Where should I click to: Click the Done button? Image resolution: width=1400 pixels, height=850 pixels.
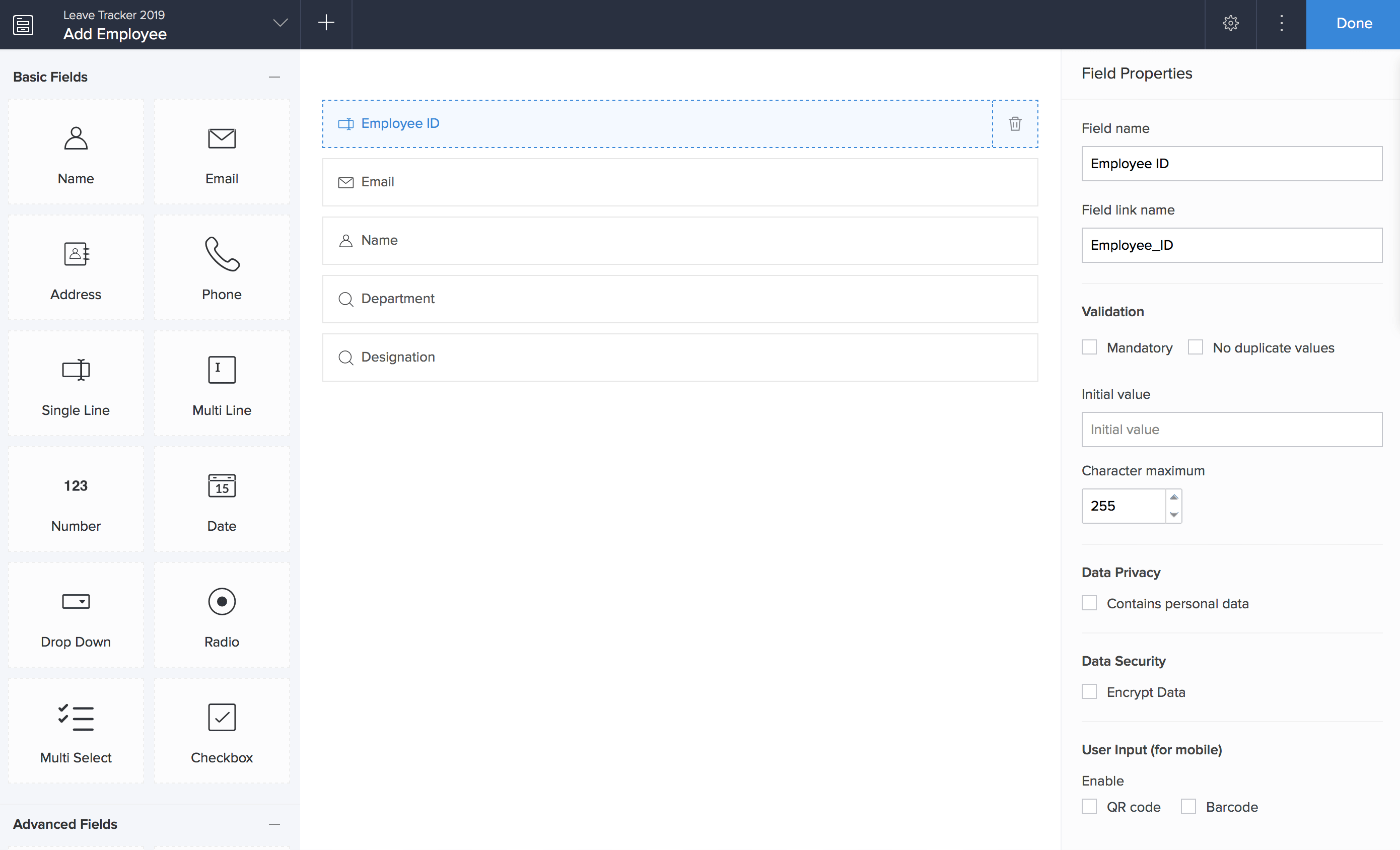point(1353,23)
